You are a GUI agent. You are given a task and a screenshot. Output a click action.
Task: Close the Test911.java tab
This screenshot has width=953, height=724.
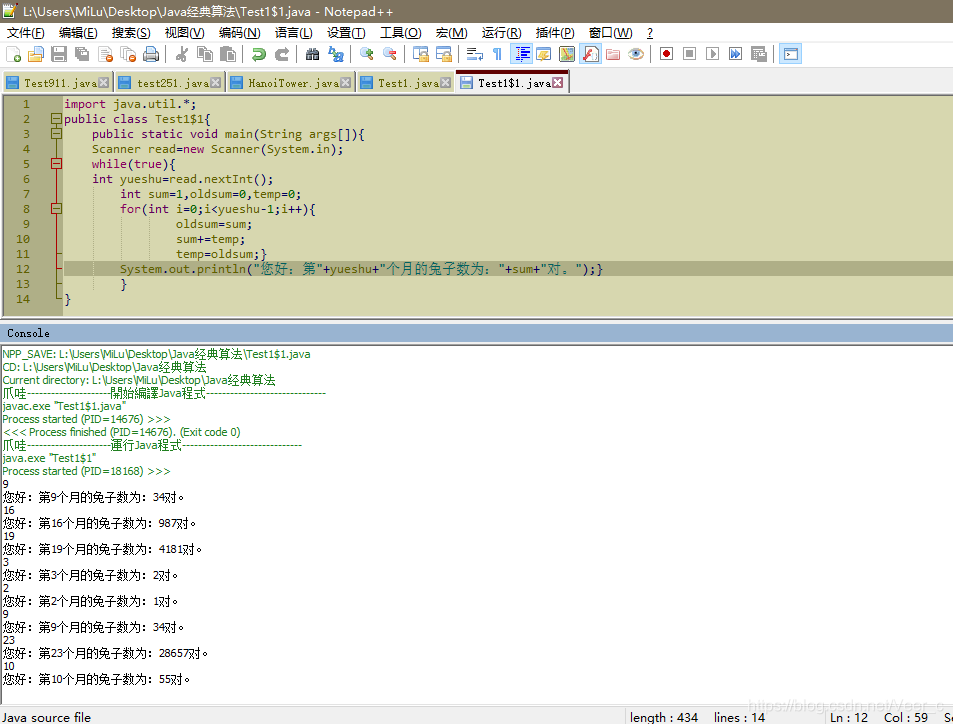tap(103, 83)
